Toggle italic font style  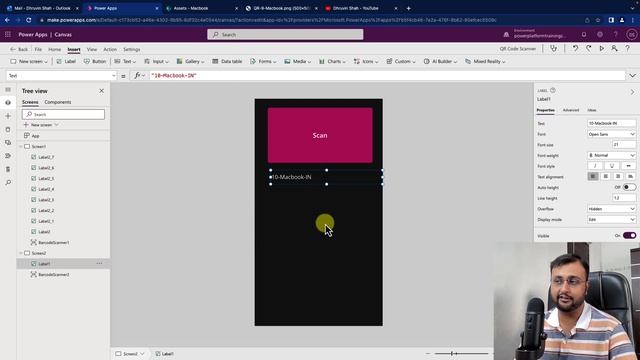click(x=595, y=166)
